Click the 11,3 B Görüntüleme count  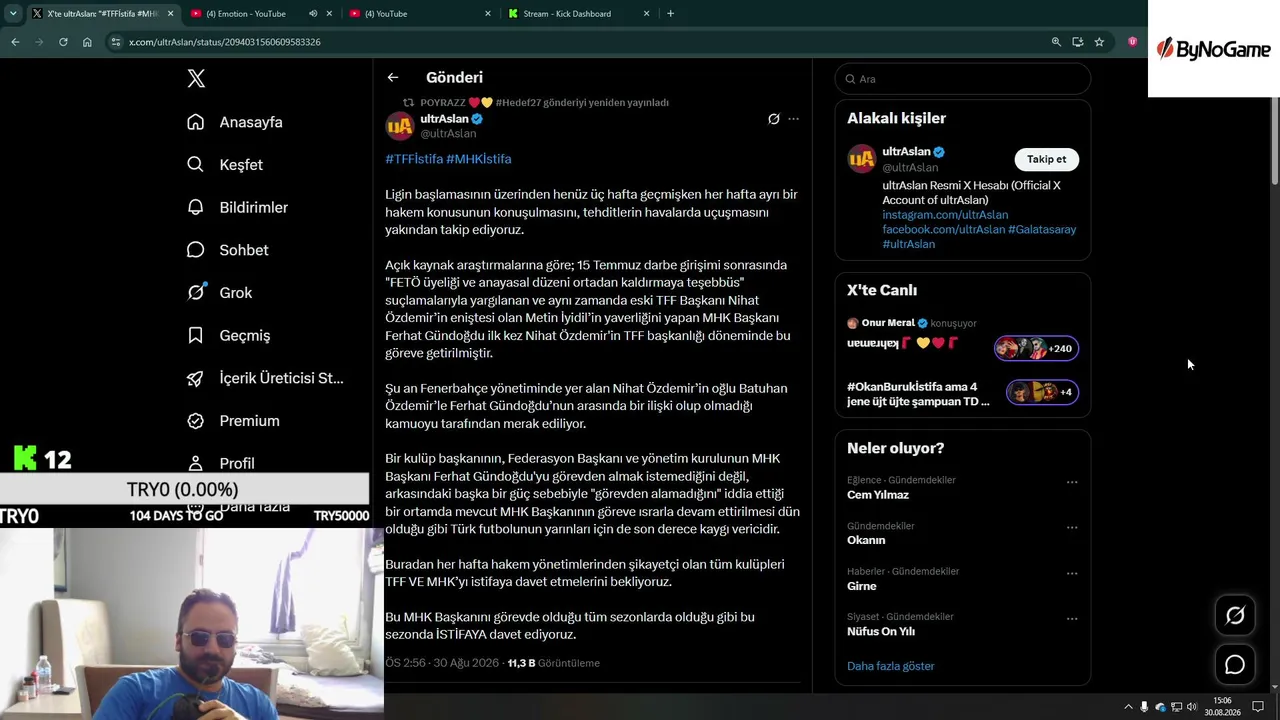tap(553, 663)
